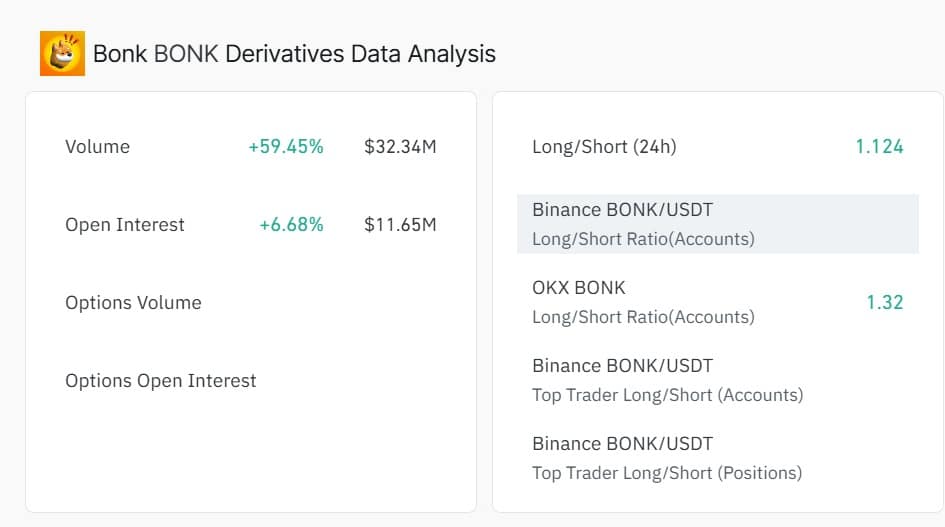
Task: Click the 1.124 long/short ratio value
Action: point(879,147)
